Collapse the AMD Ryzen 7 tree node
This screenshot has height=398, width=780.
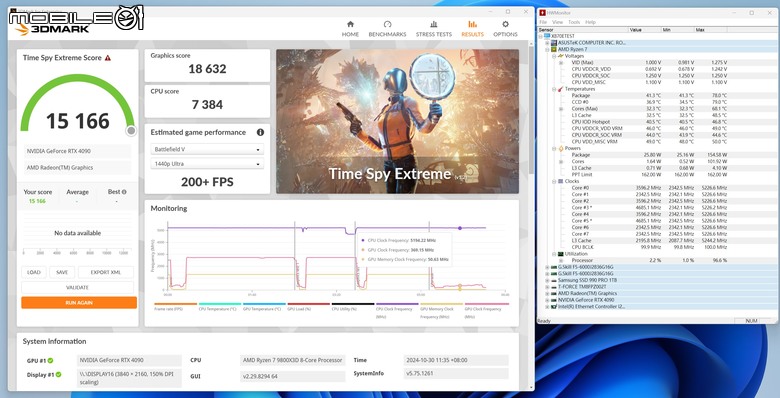click(547, 50)
